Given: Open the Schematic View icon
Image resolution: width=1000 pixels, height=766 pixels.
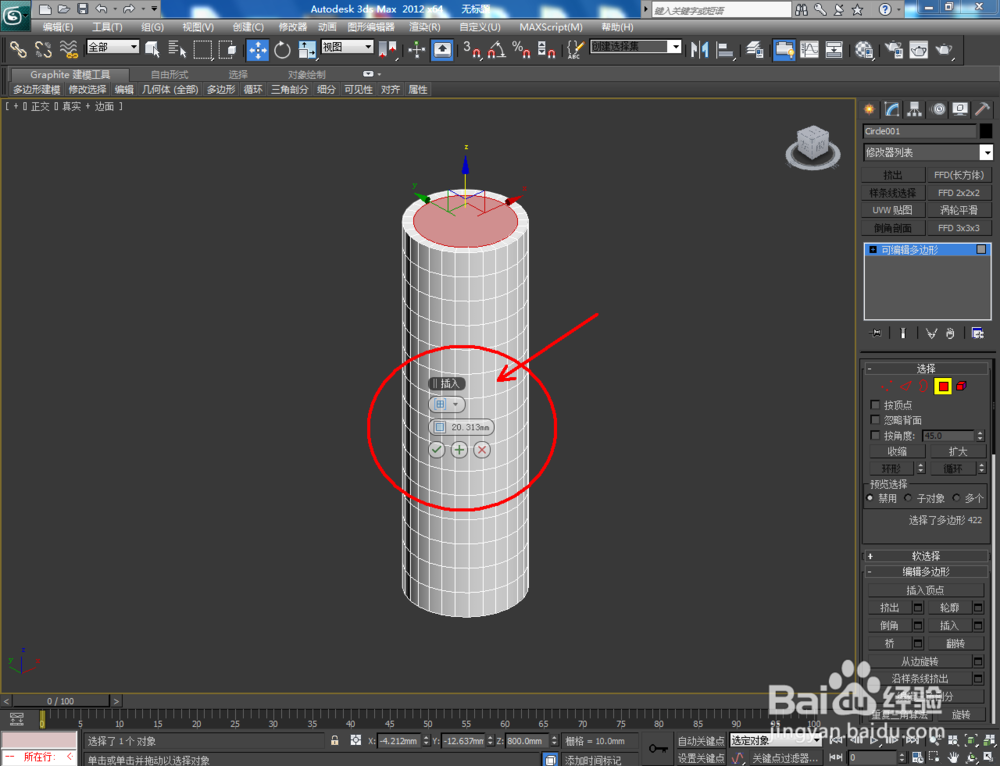Looking at the screenshot, I should pyautogui.click(x=834, y=49).
